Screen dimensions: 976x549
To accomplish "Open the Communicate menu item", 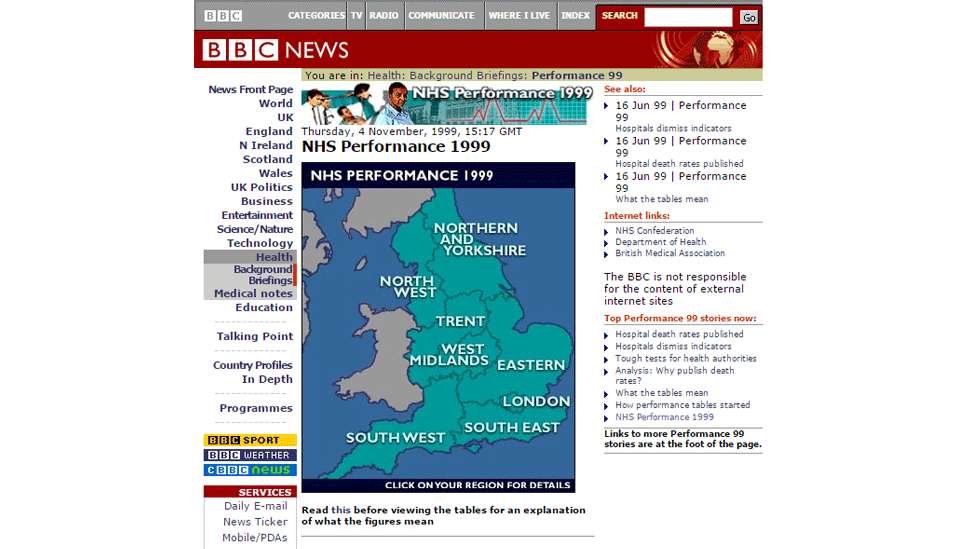I will pyautogui.click(x=441, y=16).
